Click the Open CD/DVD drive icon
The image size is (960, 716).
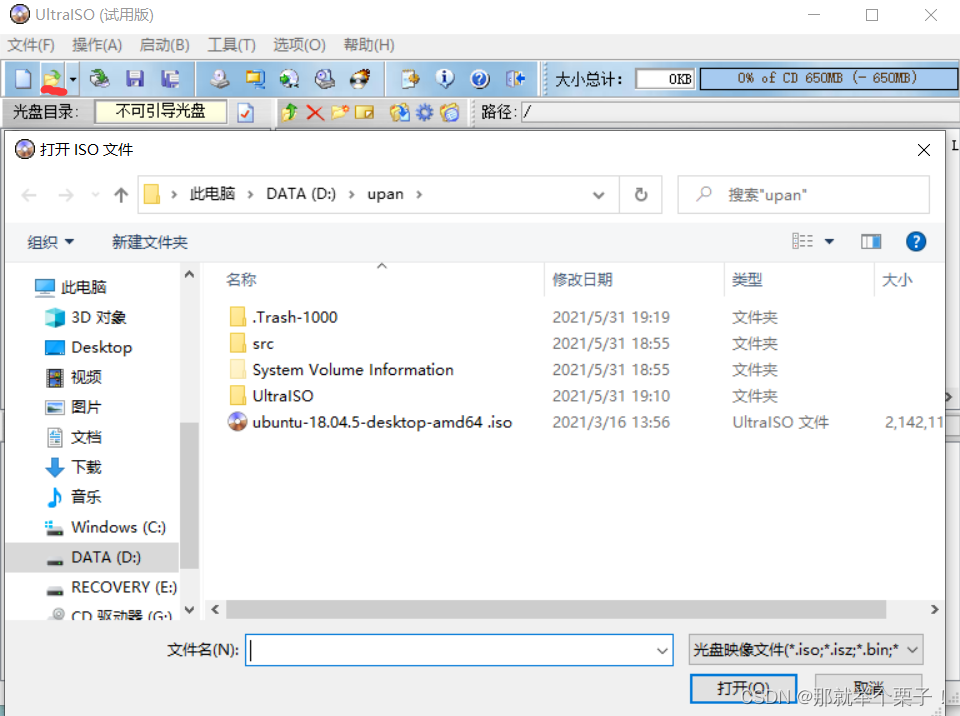[x=99, y=78]
